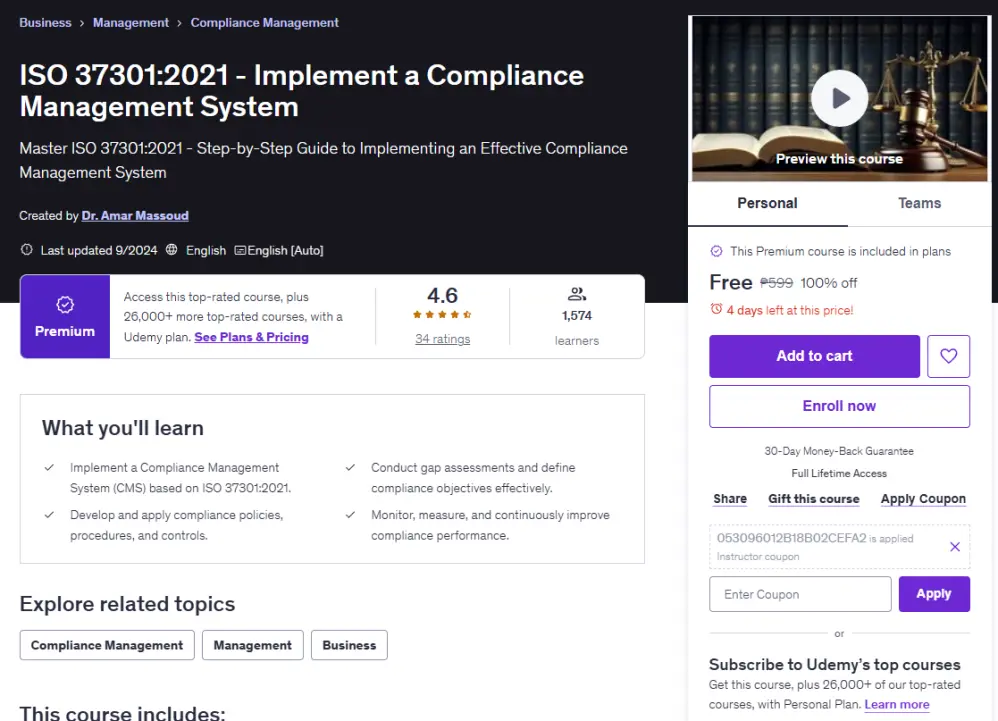The image size is (998, 721).
Task: Click the '30-Day Money-Back Guarantee' text
Action: click(839, 451)
